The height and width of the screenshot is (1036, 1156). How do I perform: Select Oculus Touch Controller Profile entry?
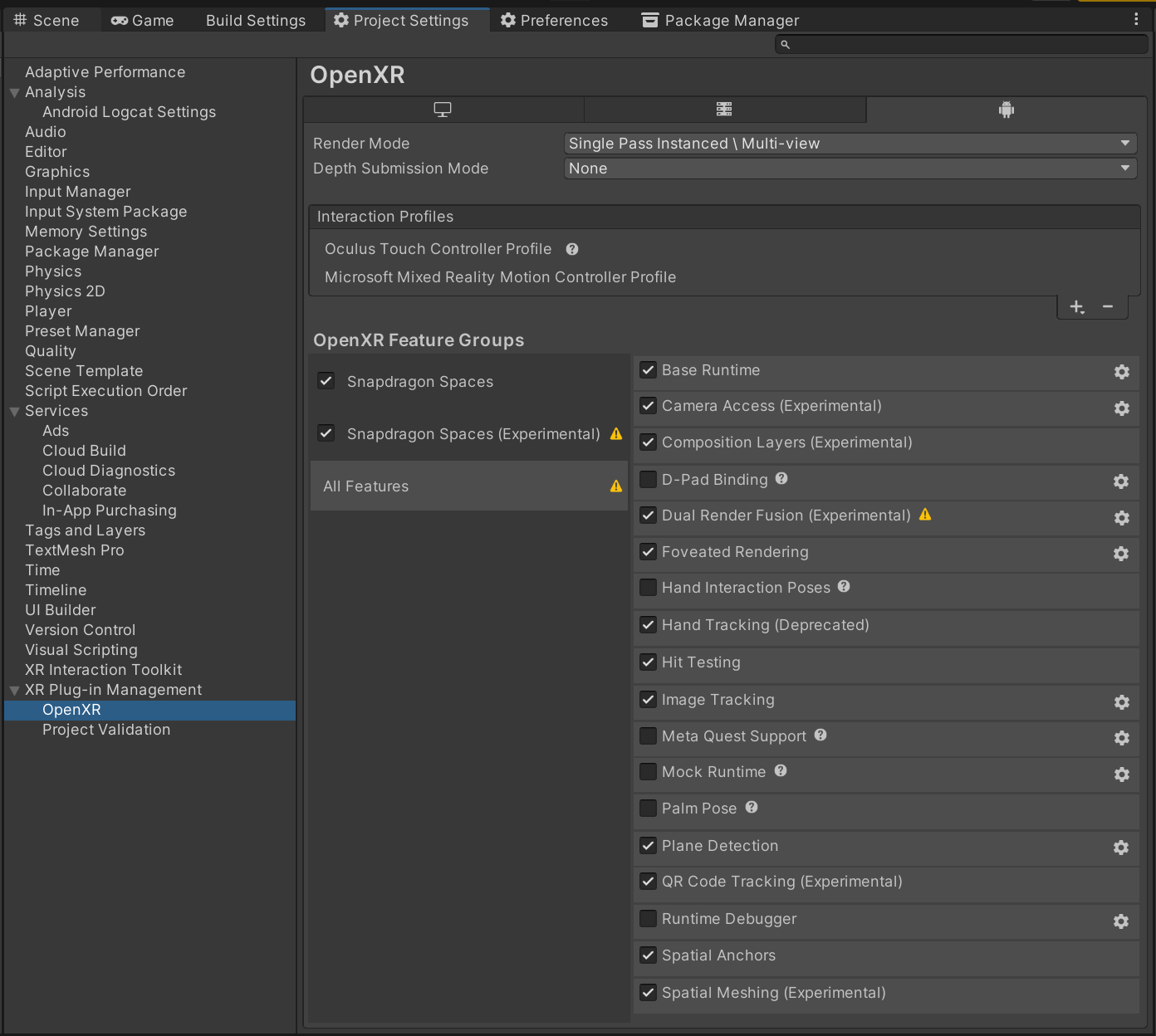[x=438, y=249]
